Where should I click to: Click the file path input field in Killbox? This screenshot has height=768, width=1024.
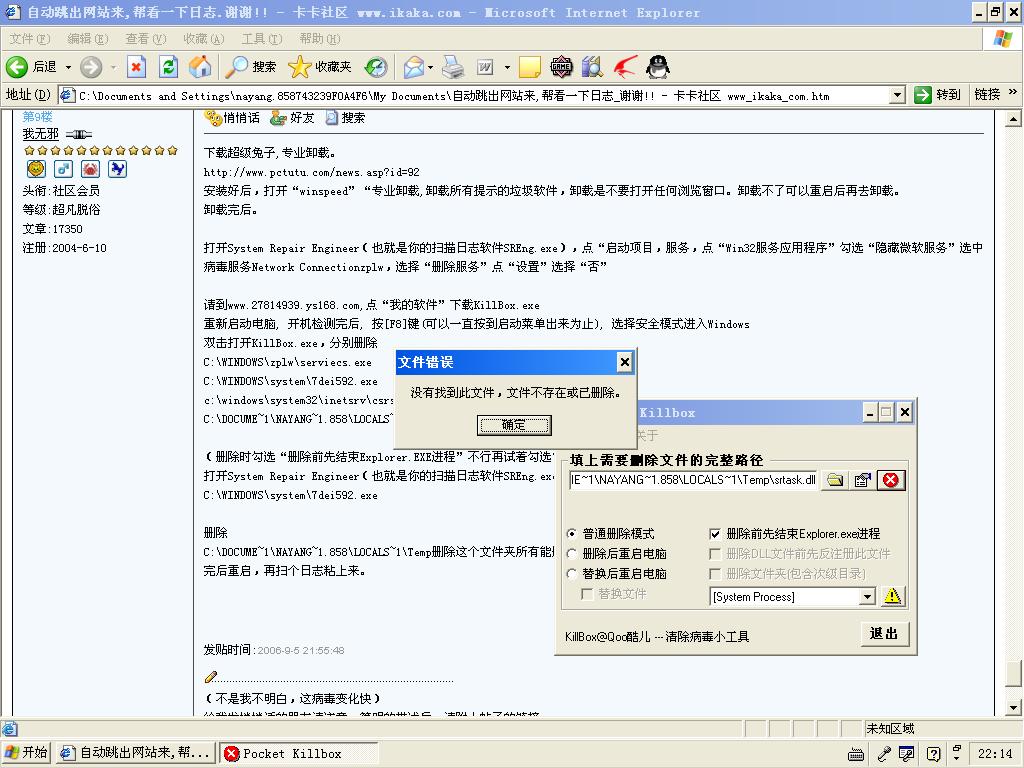point(692,480)
